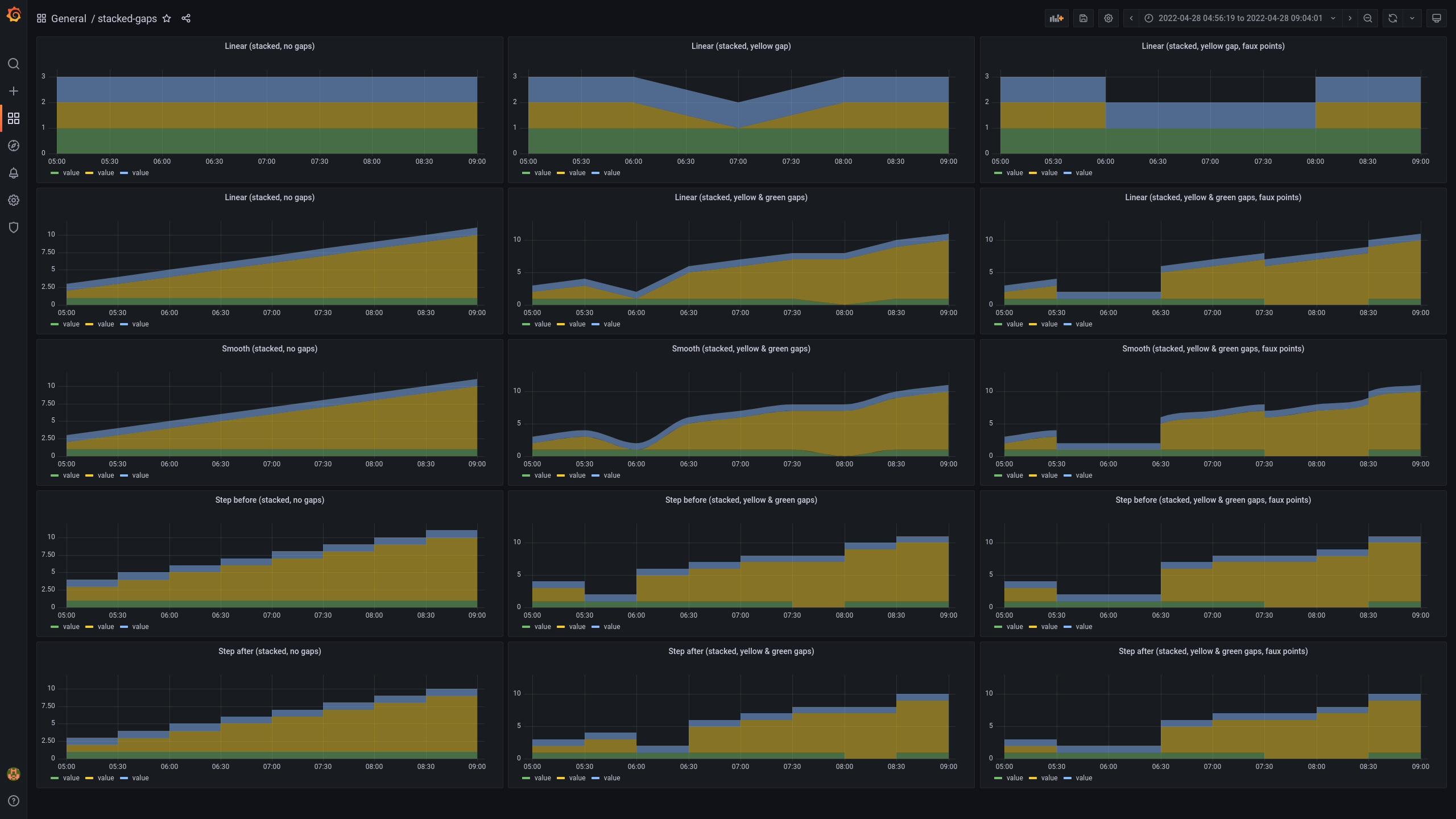Open the stacked-gaps dashboard title
Screen dimensions: 1456x819
click(x=127, y=18)
